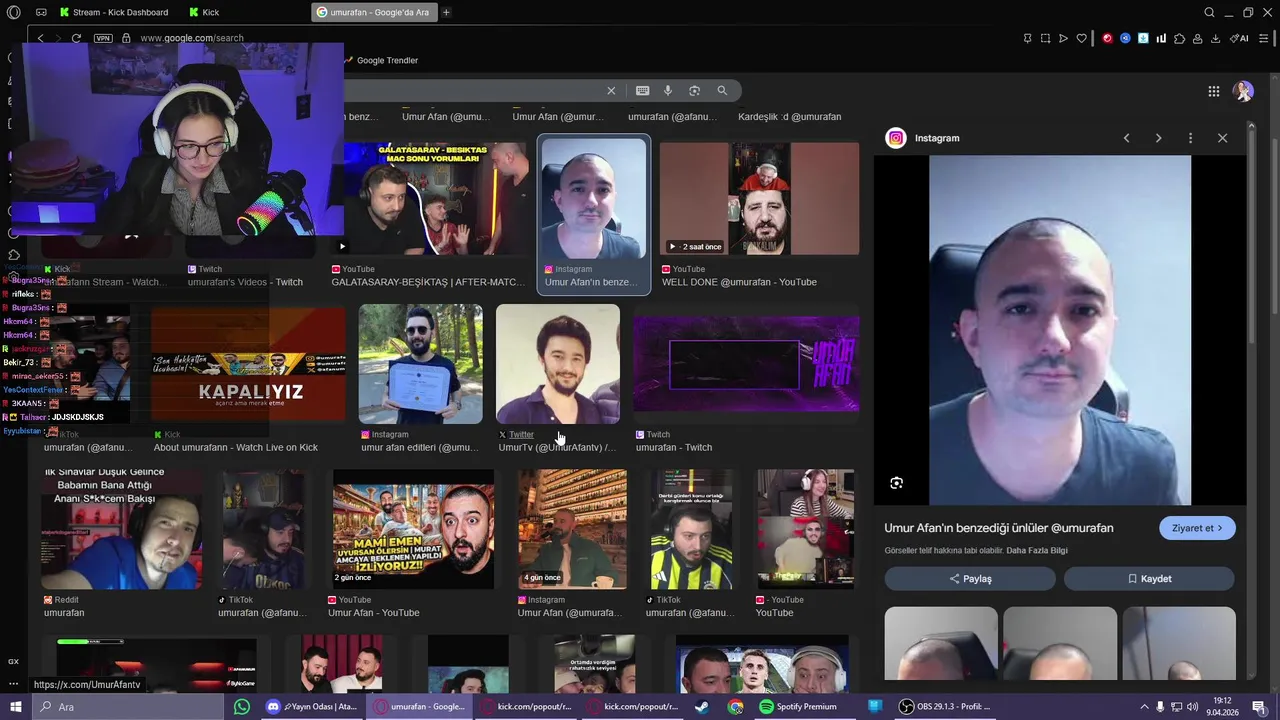The width and height of the screenshot is (1280, 720).
Task: Open WELL DONE @umurafan YouTube thumbnail
Action: click(759, 198)
